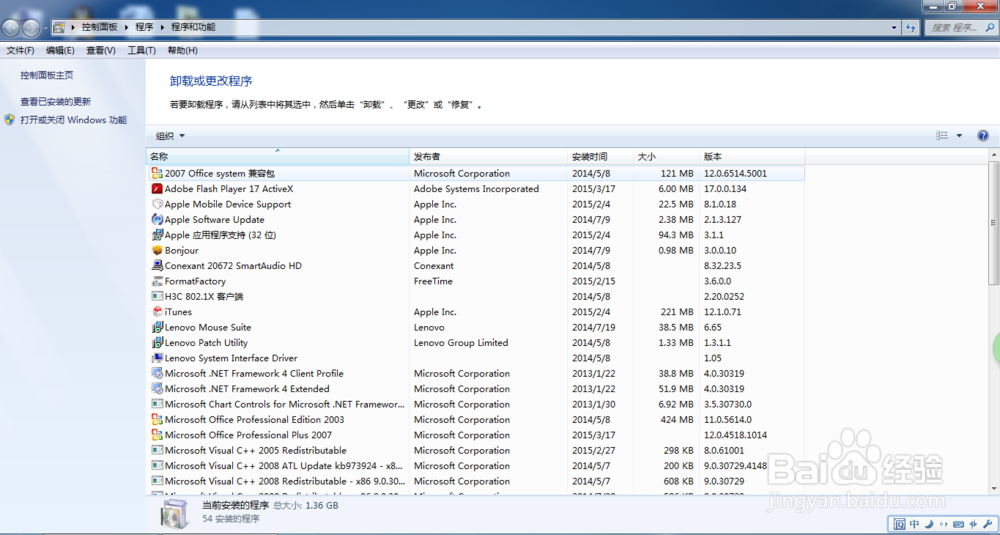The height and width of the screenshot is (535, 1000).
Task: Click the refresh button beside address bar
Action: pyautogui.click(x=911, y=27)
